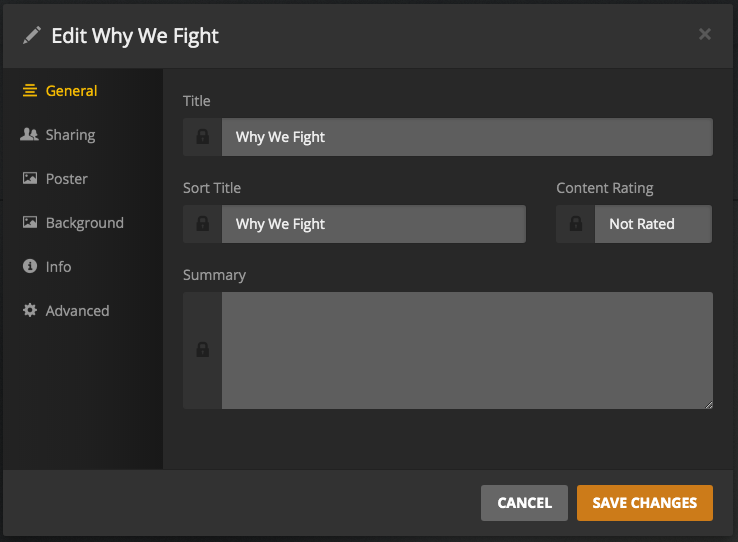Click the Poster image icon
This screenshot has height=542, width=738.
pos(29,179)
